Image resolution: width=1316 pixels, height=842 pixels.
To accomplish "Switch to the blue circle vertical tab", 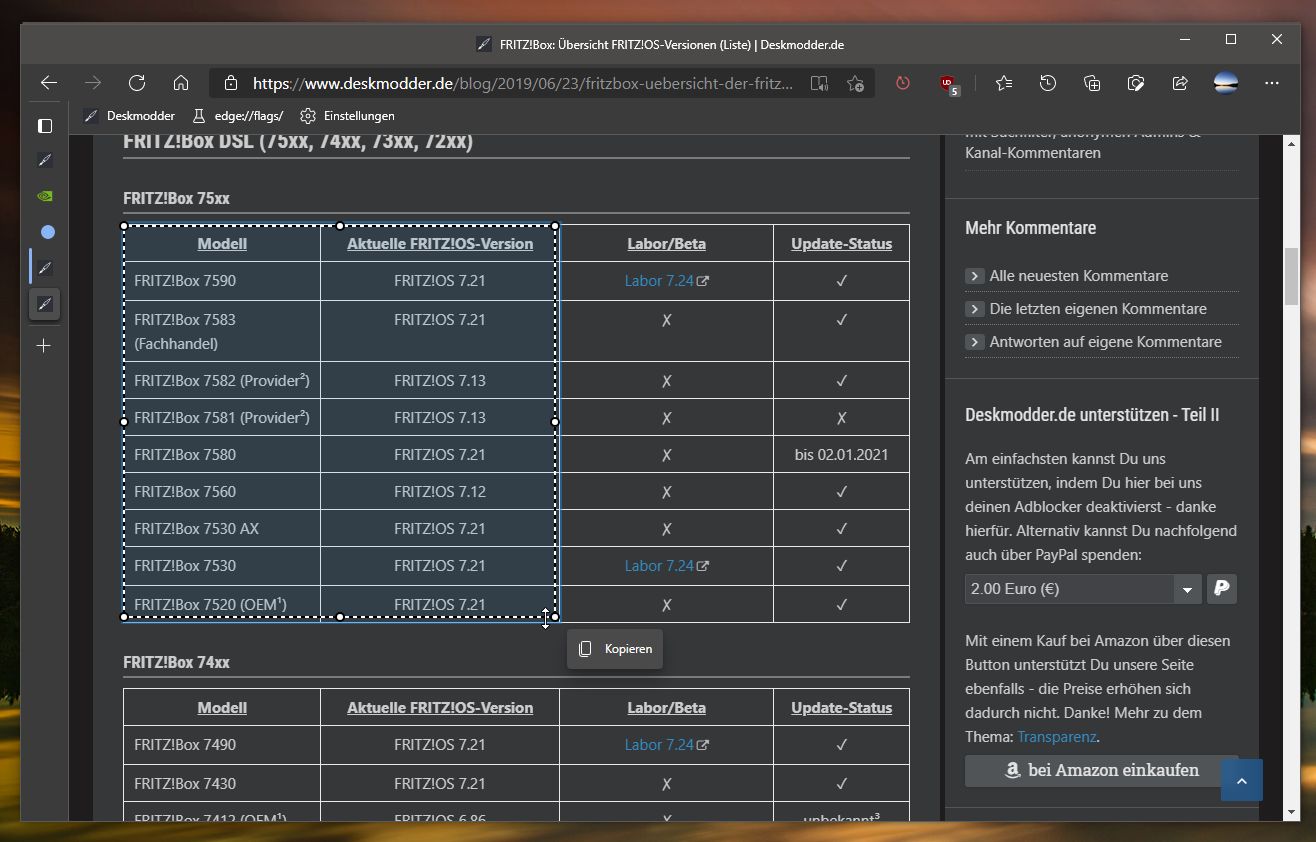I will 47,232.
